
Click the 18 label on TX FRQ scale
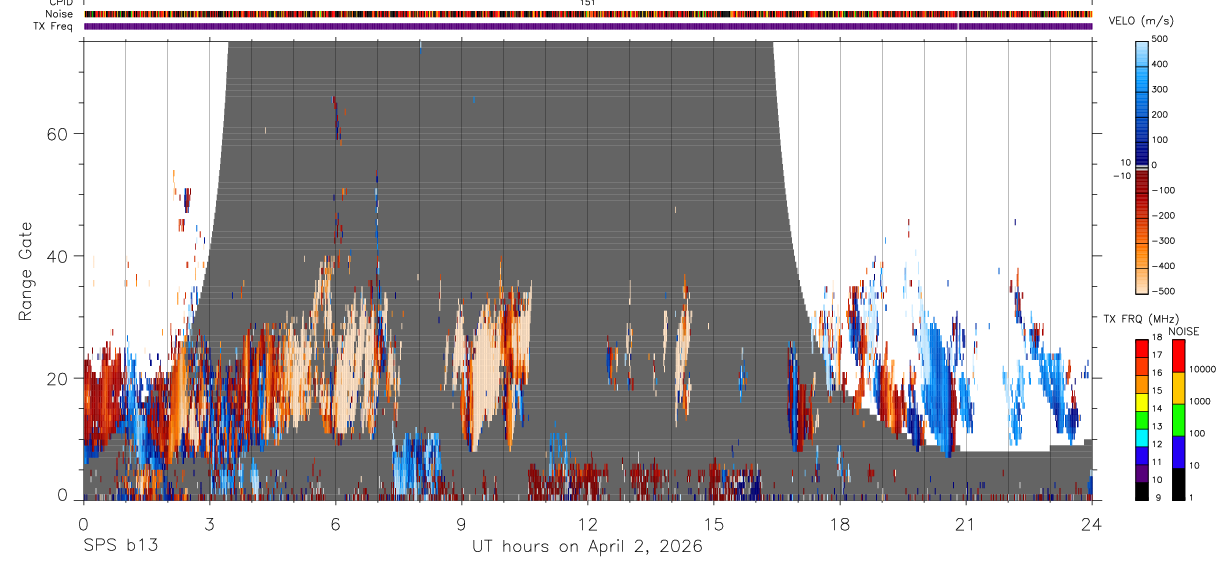coord(1158,337)
